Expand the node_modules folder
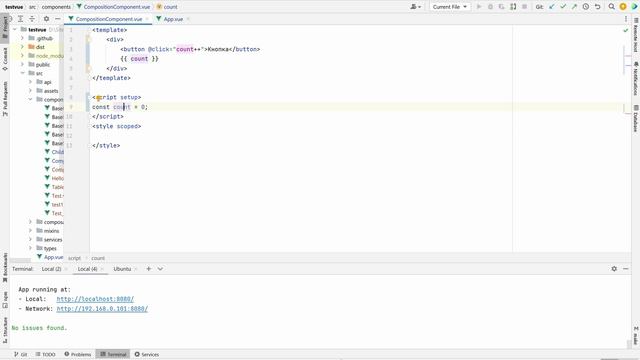 click(22, 56)
